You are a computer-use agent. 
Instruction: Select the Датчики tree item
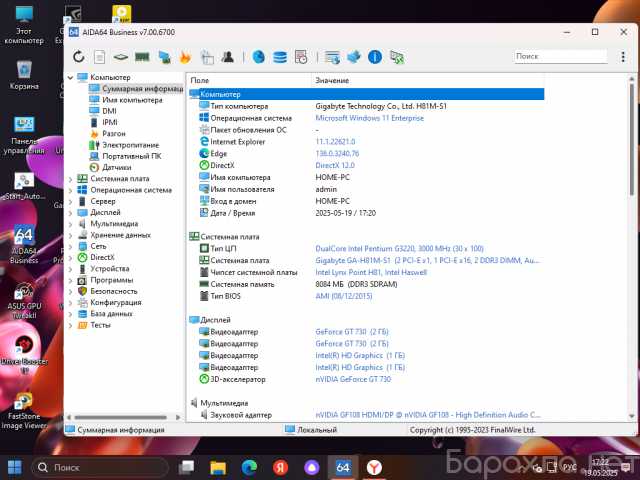point(117,167)
